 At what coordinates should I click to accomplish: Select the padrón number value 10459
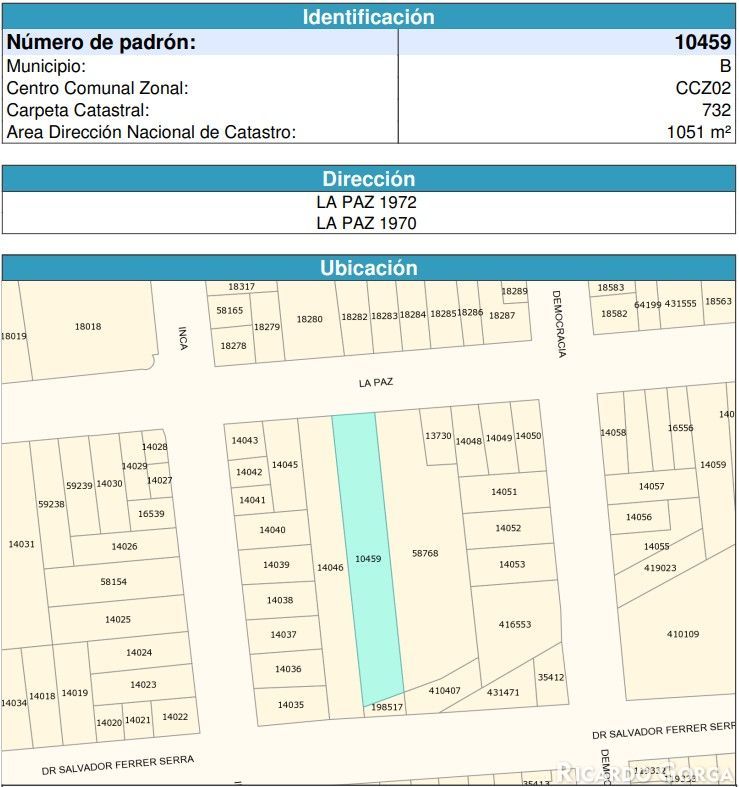click(x=702, y=42)
